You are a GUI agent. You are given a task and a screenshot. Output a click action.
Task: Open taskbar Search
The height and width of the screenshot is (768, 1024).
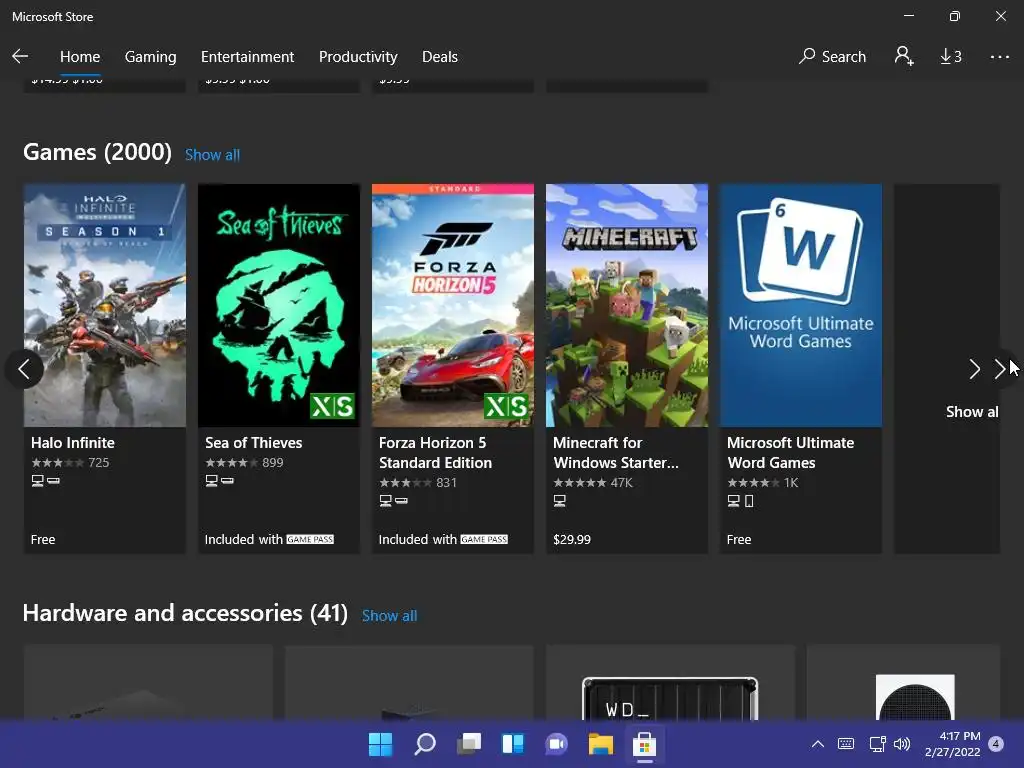tap(424, 744)
